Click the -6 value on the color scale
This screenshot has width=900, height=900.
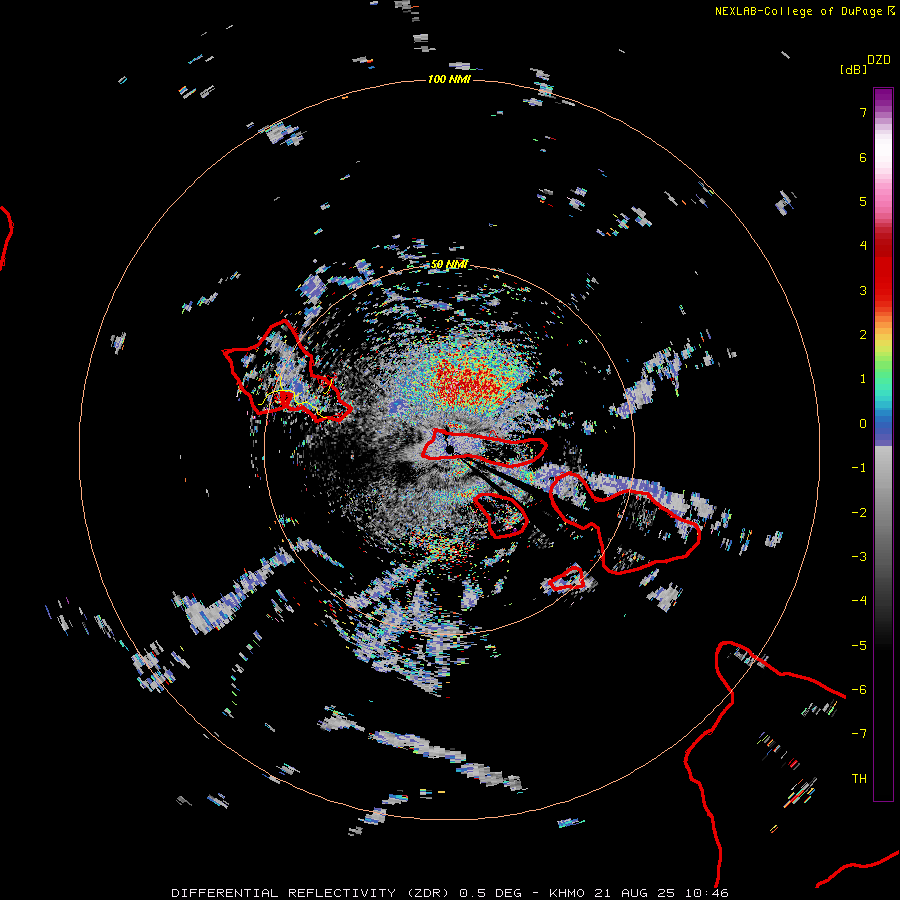tap(859, 690)
